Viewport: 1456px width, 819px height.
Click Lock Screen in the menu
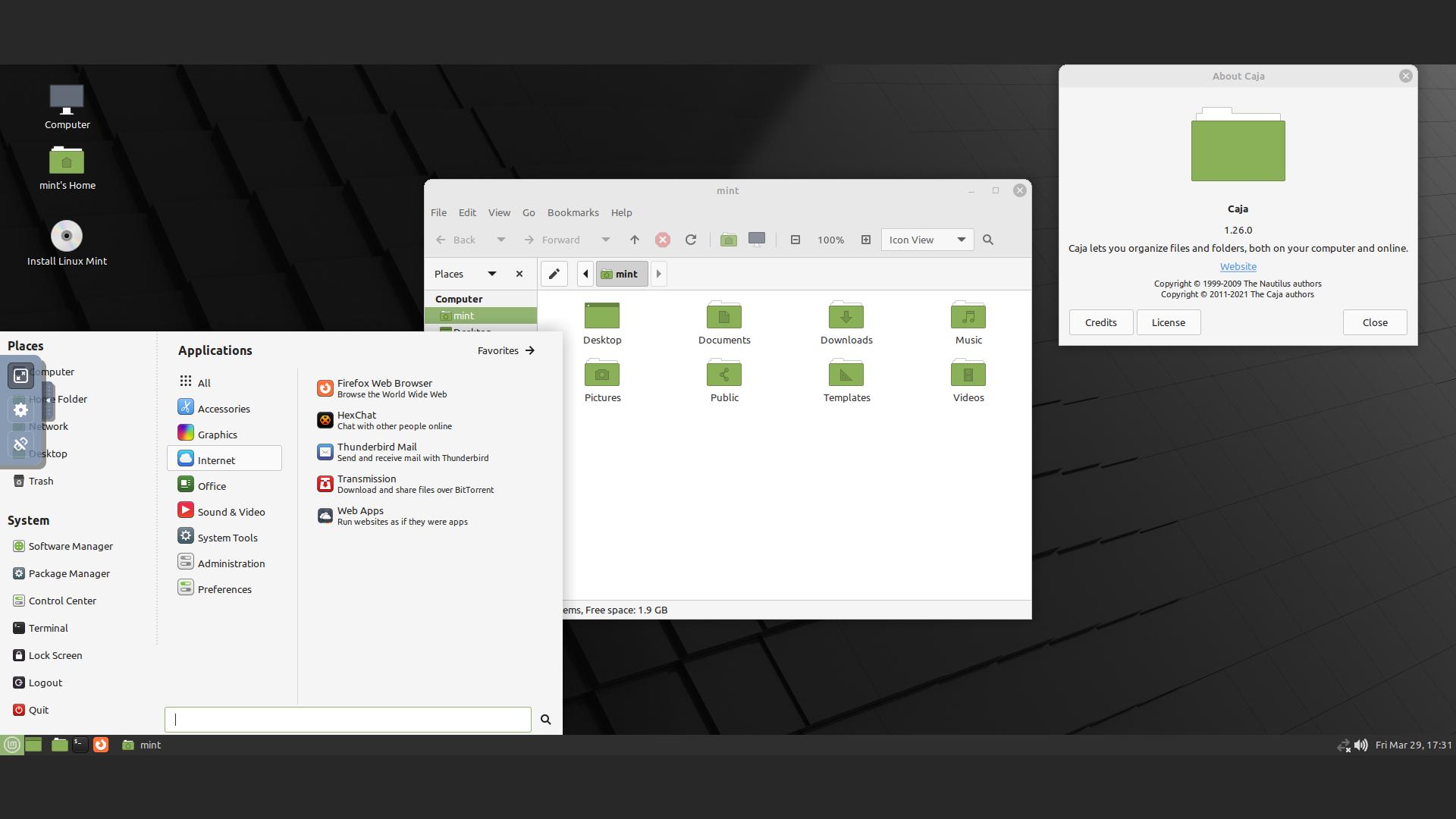point(48,655)
